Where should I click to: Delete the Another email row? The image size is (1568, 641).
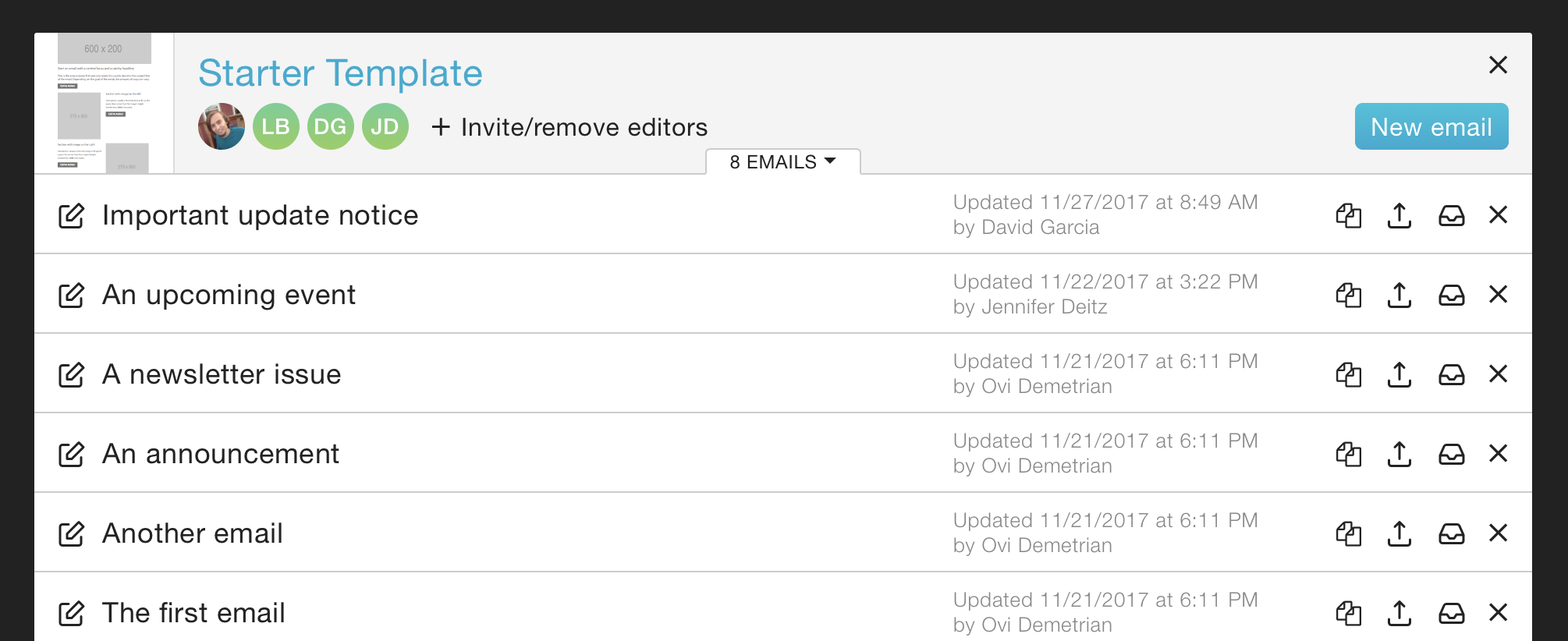tap(1499, 533)
